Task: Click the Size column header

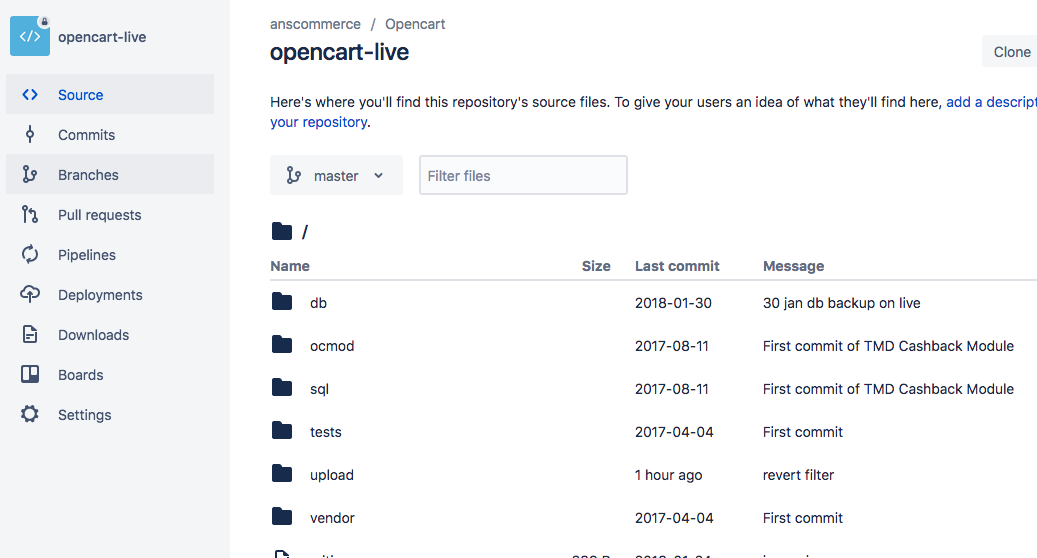Action: pyautogui.click(x=596, y=266)
